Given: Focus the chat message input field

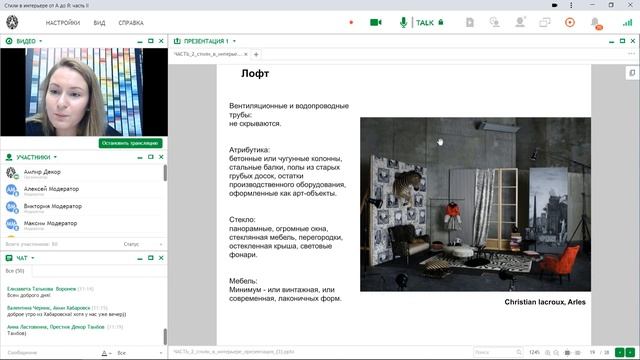Looking at the screenshot, I should (x=51, y=353).
